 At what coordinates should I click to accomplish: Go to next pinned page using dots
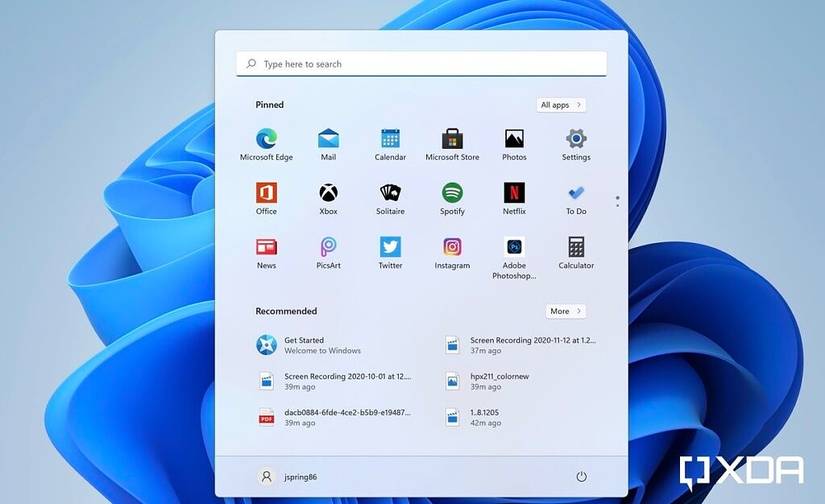click(x=617, y=201)
